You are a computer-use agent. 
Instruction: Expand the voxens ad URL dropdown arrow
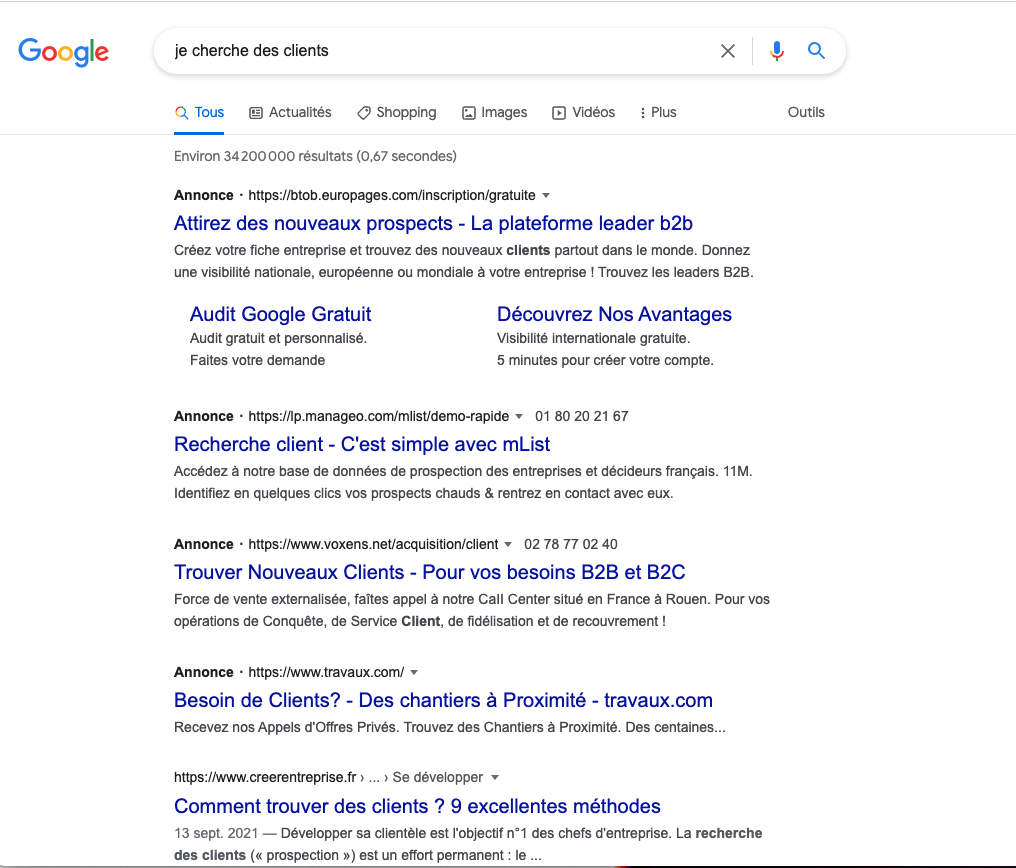(x=508, y=545)
